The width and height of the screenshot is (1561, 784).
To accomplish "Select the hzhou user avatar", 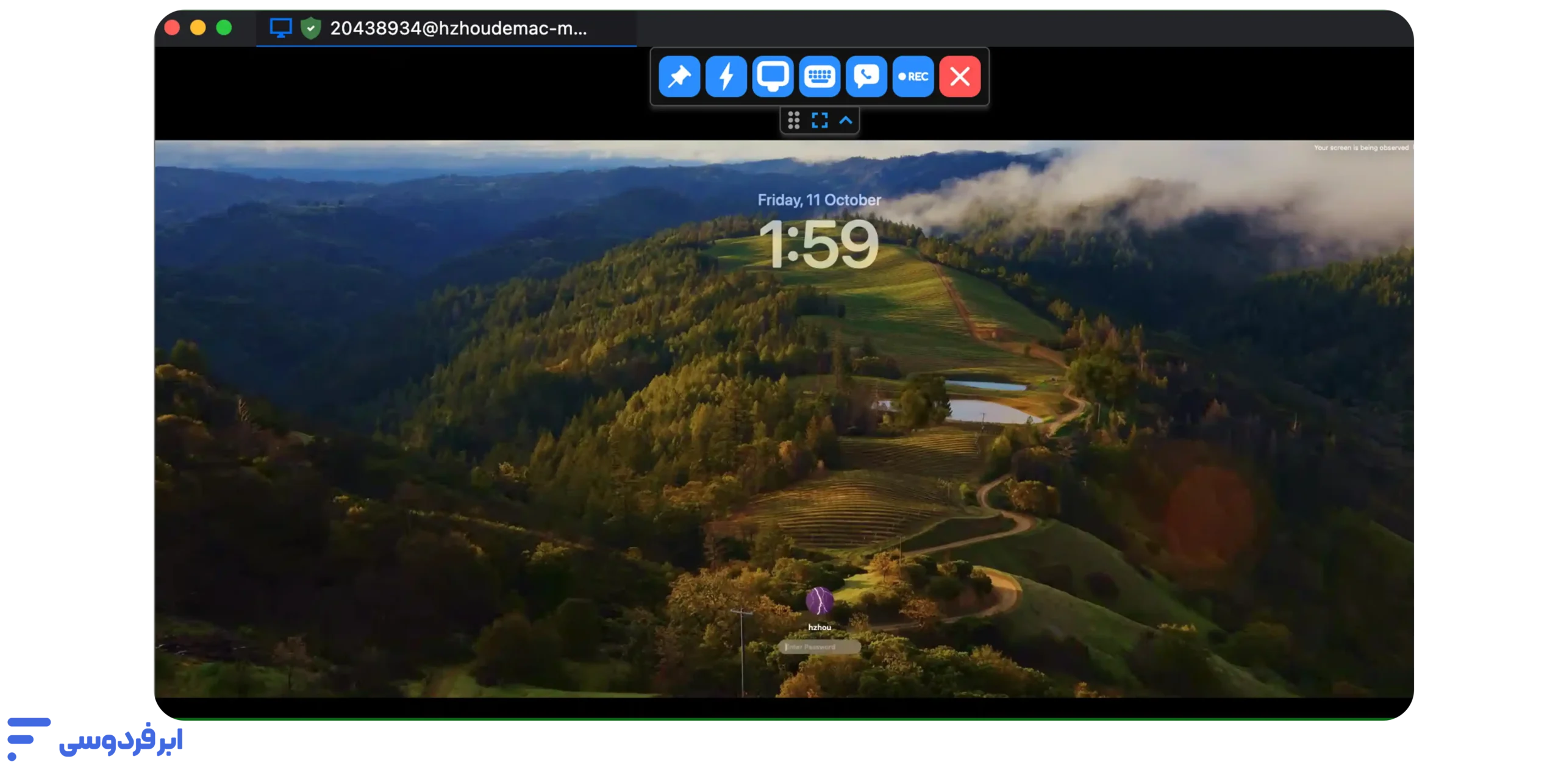I will pyautogui.click(x=820, y=601).
